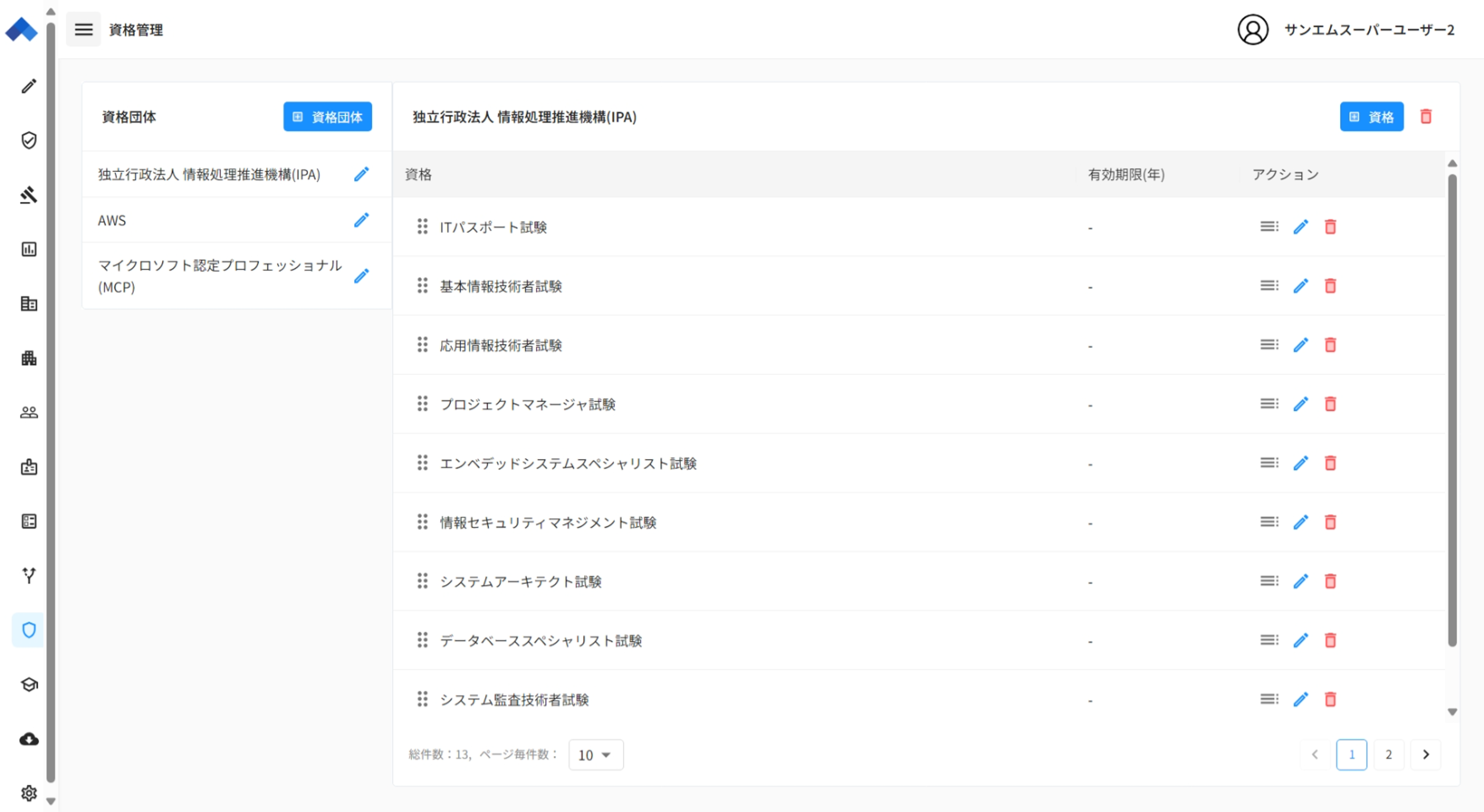Open the apartment buildings sidebar icon
Screen dimensions: 1484x812
(x=29, y=358)
